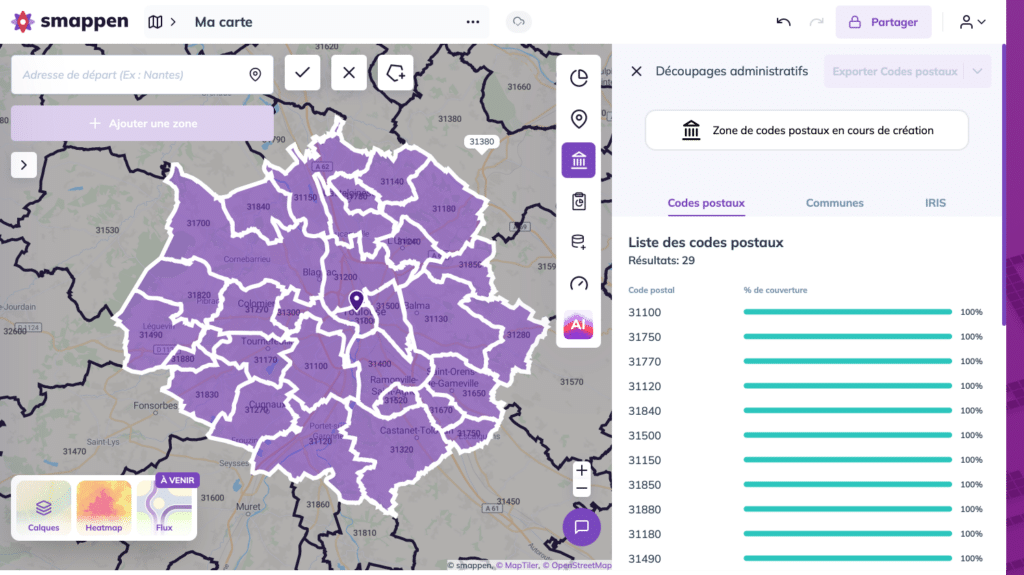This screenshot has height=575, width=1024.
Task: Confirm selection with the checkmark button
Action: [302, 73]
